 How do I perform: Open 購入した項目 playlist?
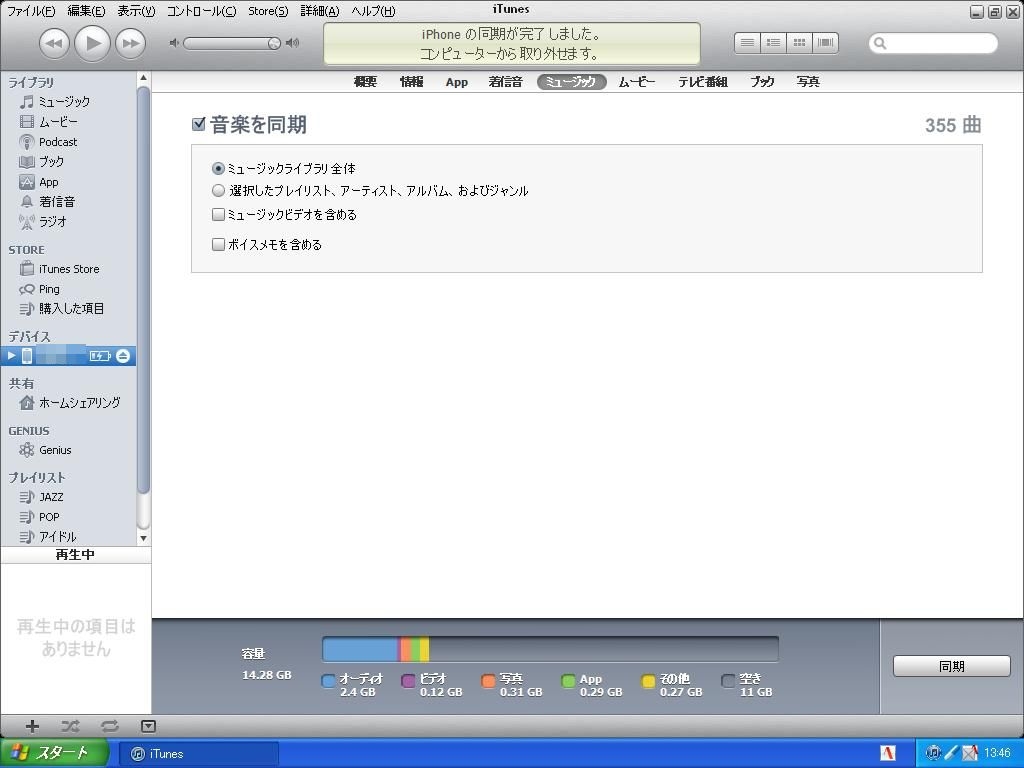point(69,309)
